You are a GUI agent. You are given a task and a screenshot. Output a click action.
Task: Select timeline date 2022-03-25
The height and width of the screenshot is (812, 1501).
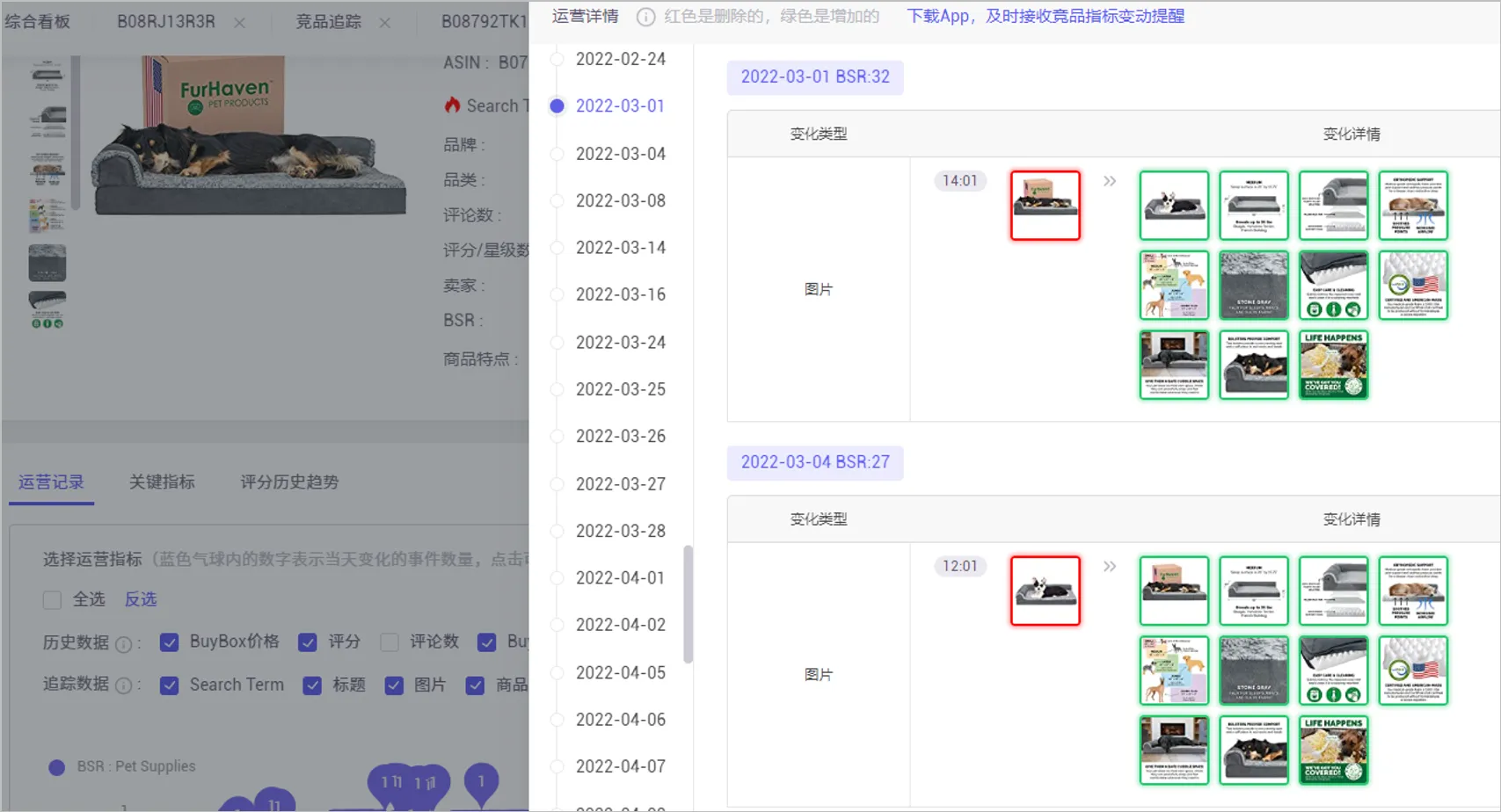[621, 389]
